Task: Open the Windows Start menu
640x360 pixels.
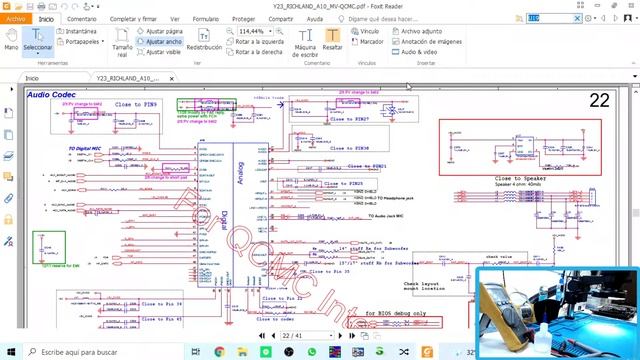Action: [x=11, y=352]
